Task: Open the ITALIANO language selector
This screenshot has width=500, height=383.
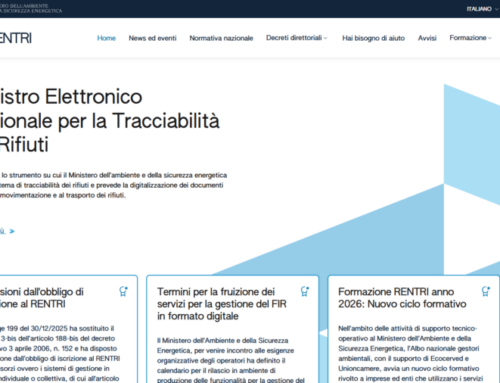Action: pyautogui.click(x=482, y=9)
